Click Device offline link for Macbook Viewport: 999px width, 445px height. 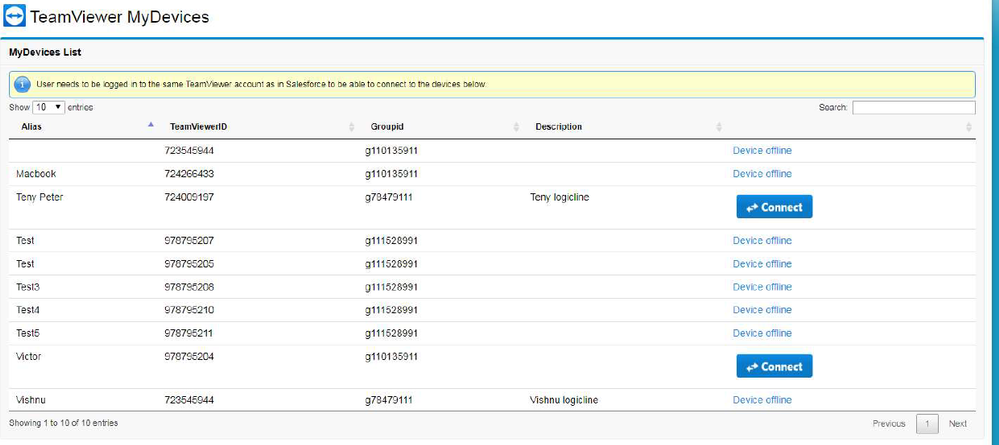pos(762,173)
